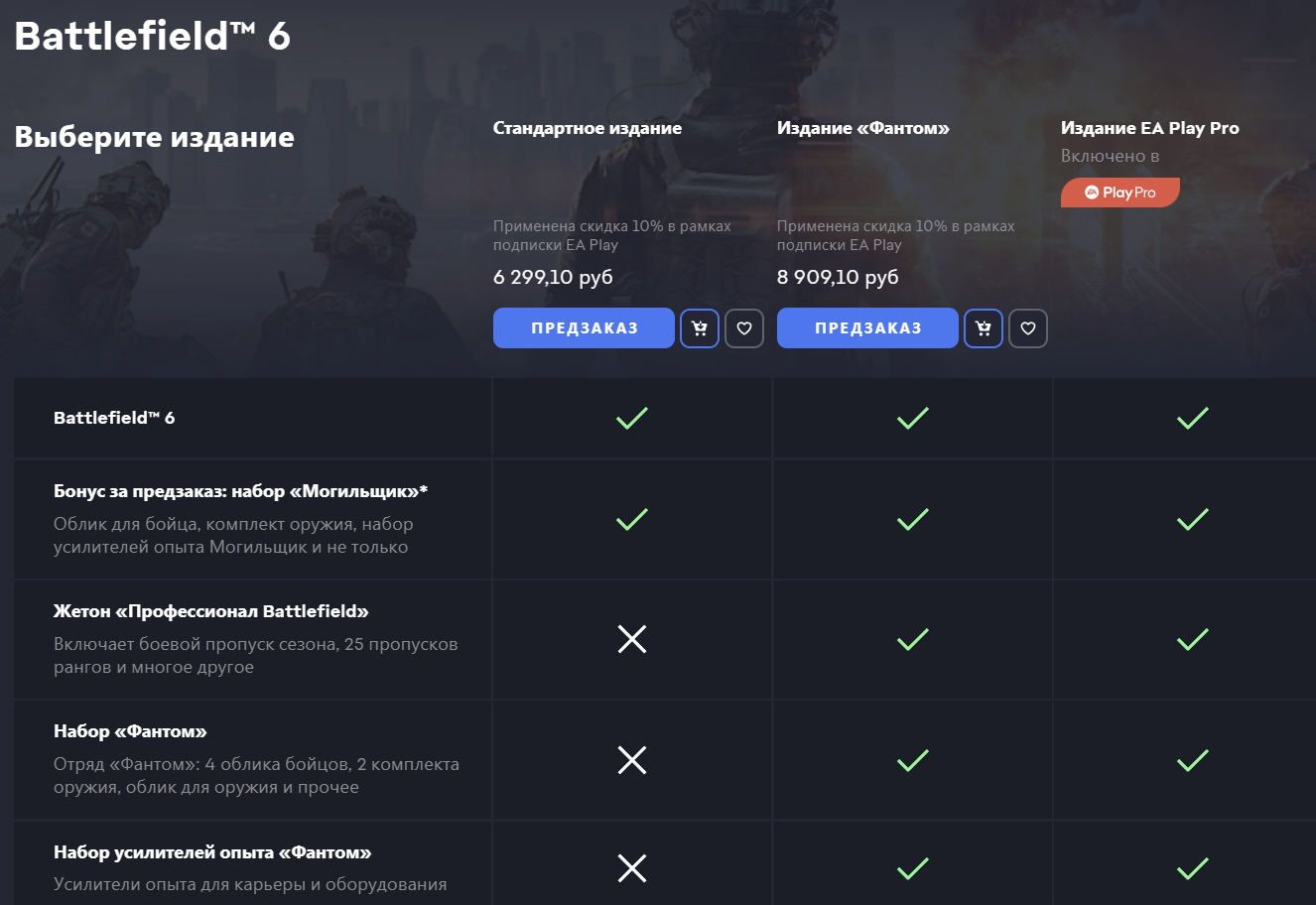Click the Battlefield™ 6 feature row label

[x=114, y=418]
